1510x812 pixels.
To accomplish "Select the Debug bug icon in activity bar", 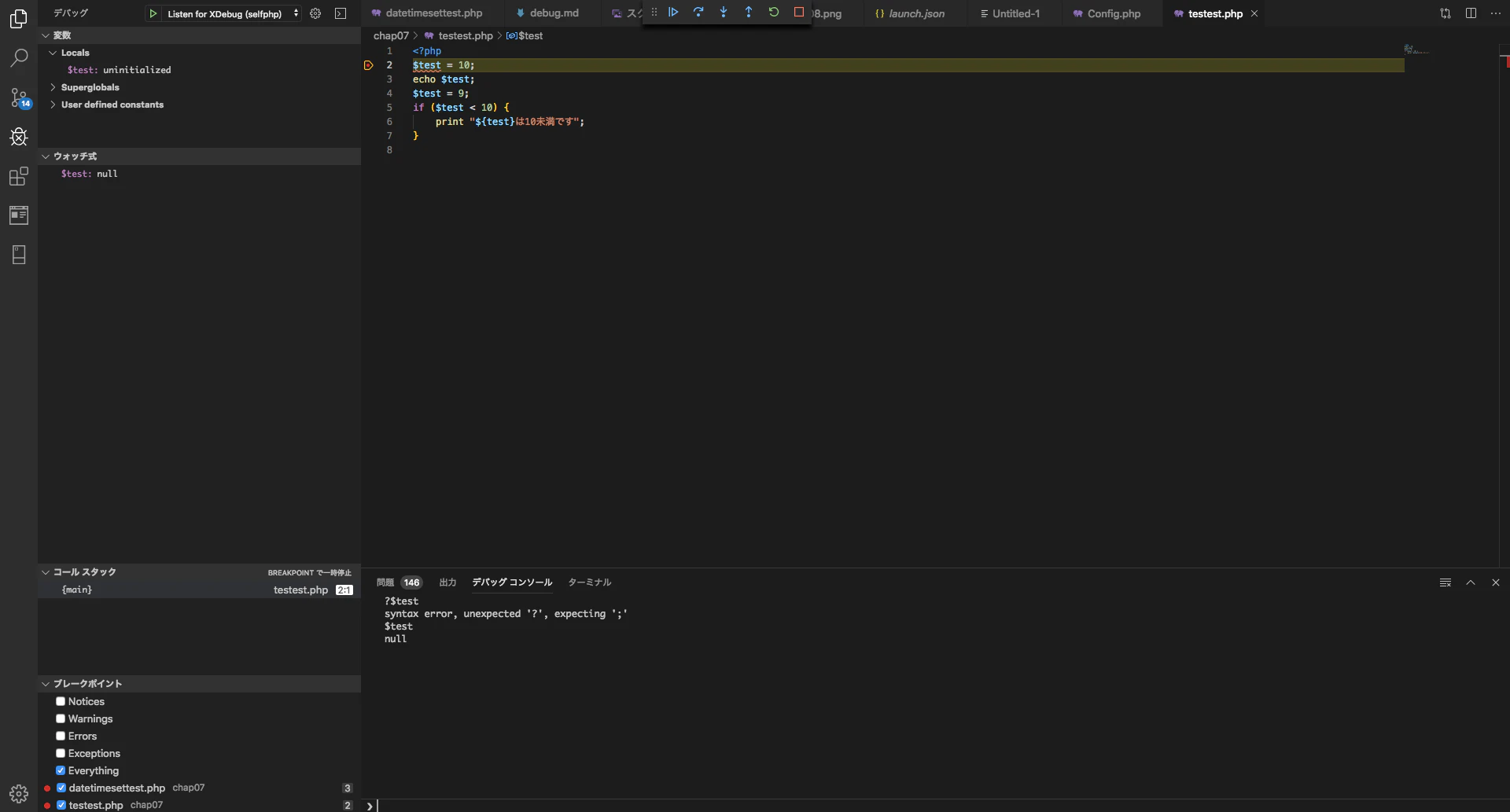I will tap(19, 137).
